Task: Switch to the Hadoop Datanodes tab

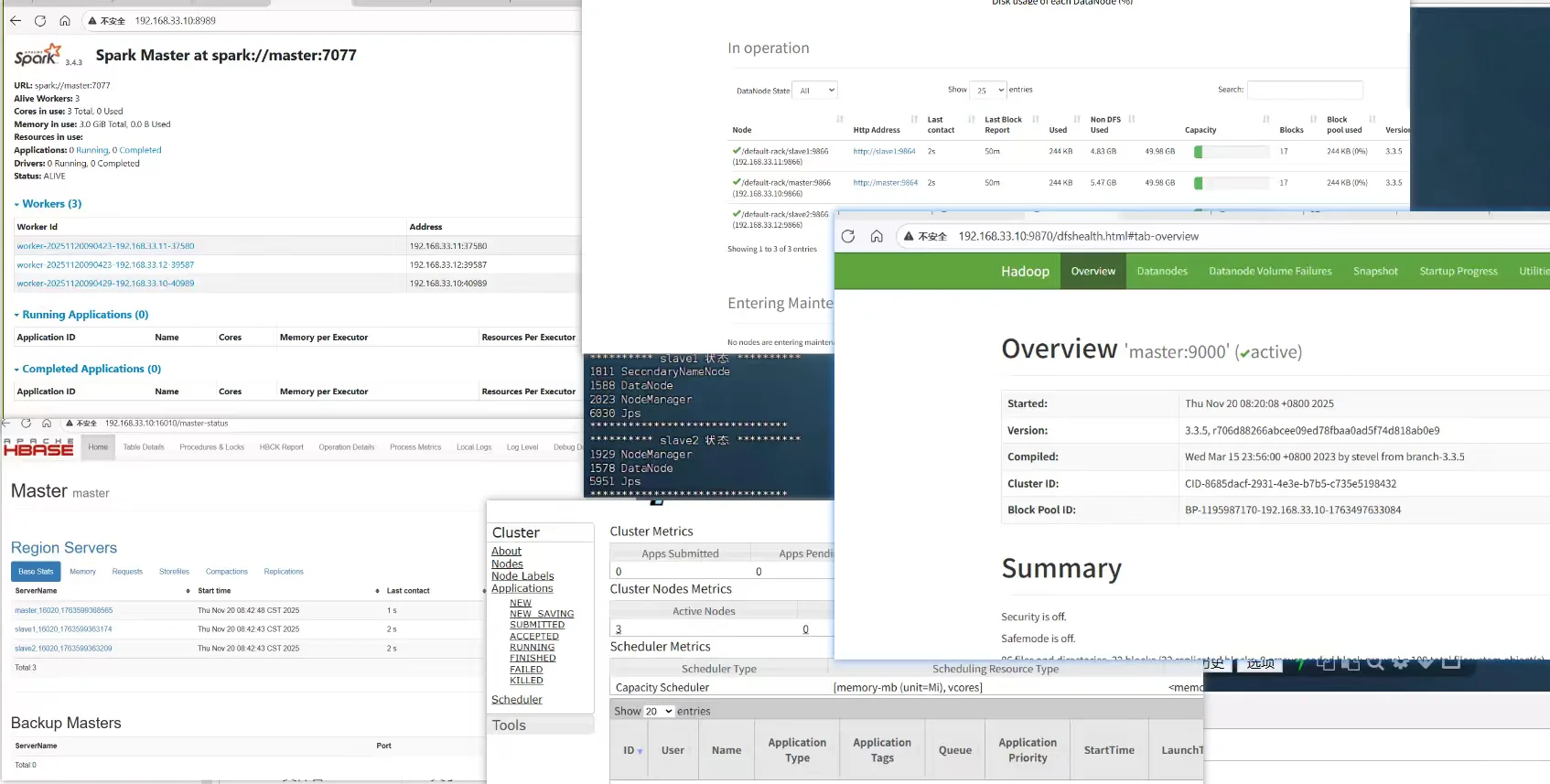Action: pyautogui.click(x=1162, y=271)
